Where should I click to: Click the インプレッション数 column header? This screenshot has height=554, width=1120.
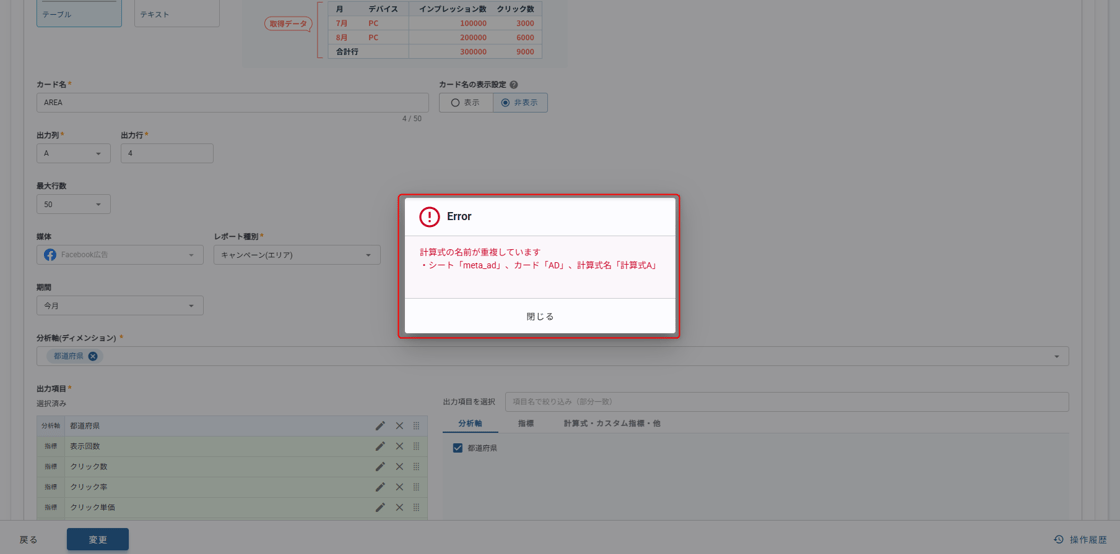pyautogui.click(x=453, y=8)
